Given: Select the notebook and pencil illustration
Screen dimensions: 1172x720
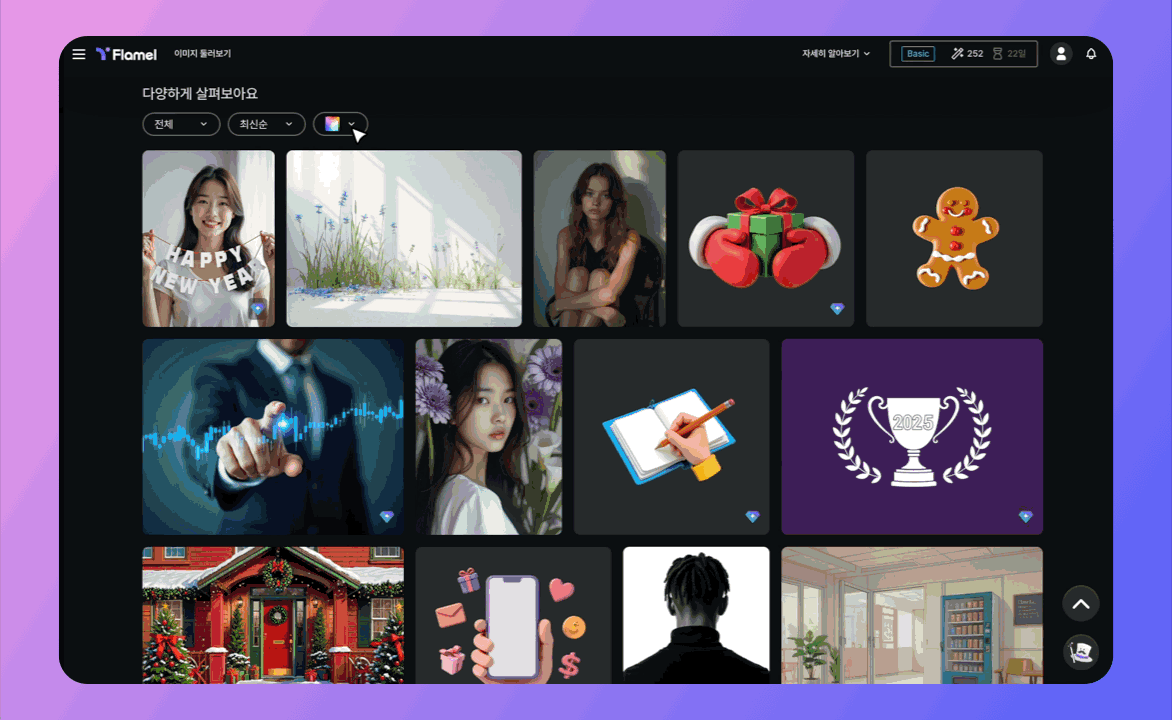Looking at the screenshot, I should [671, 437].
